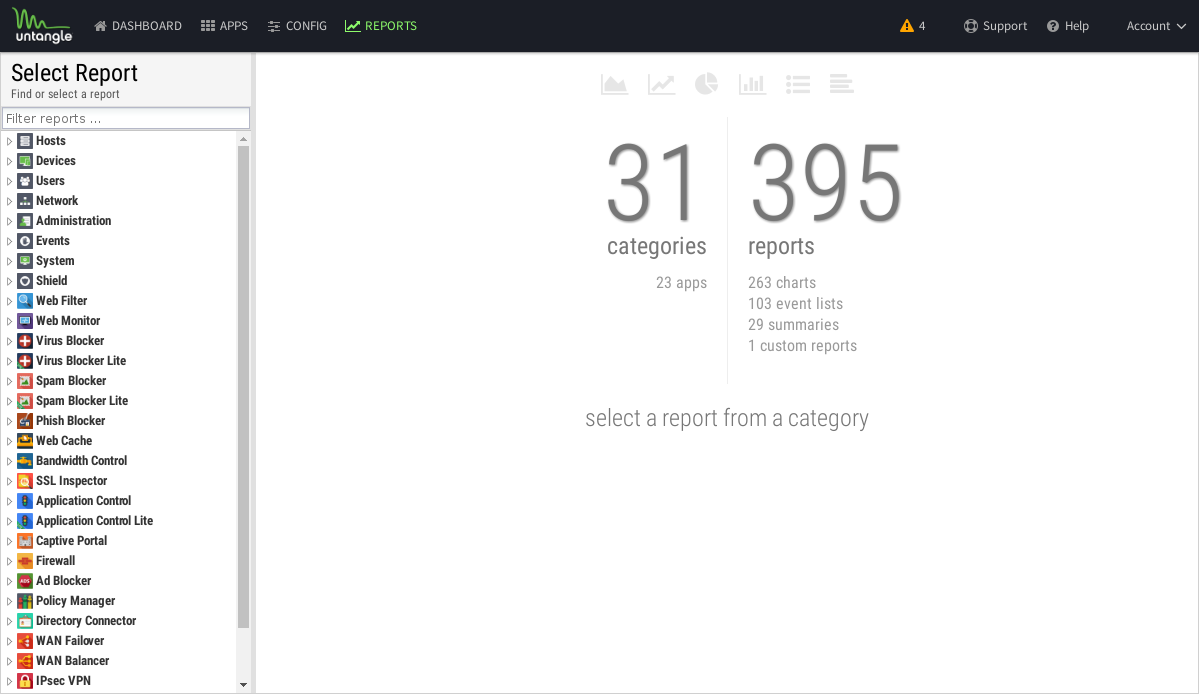The height and width of the screenshot is (694, 1199).
Task: Click the Ad Blocker icon
Action: click(25, 581)
